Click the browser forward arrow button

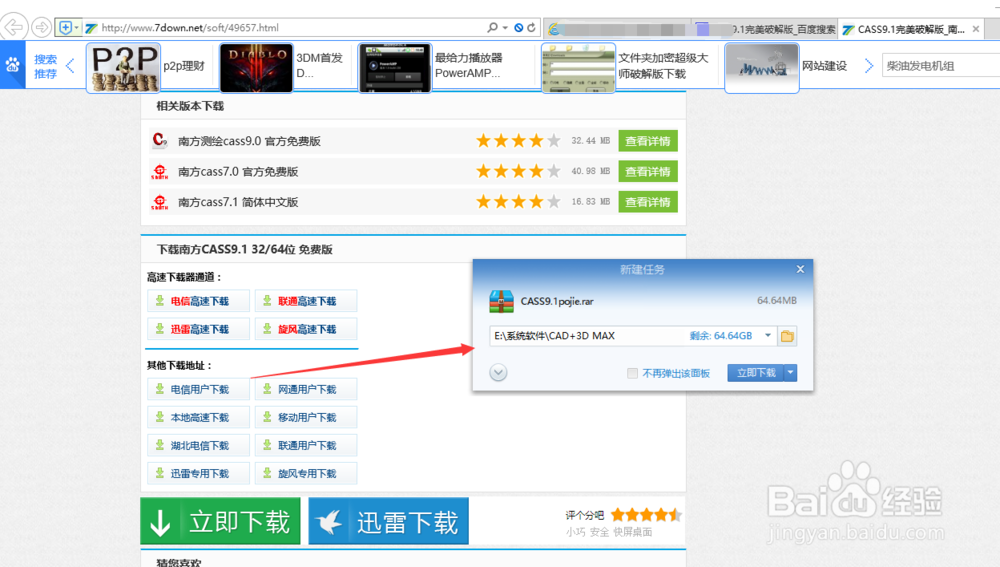(41, 27)
